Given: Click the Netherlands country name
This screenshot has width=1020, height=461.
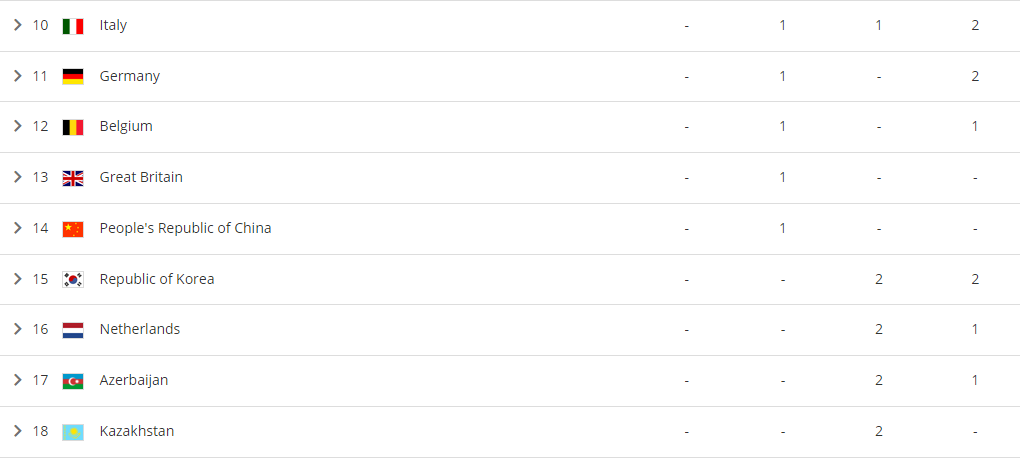Looking at the screenshot, I should coord(140,329).
